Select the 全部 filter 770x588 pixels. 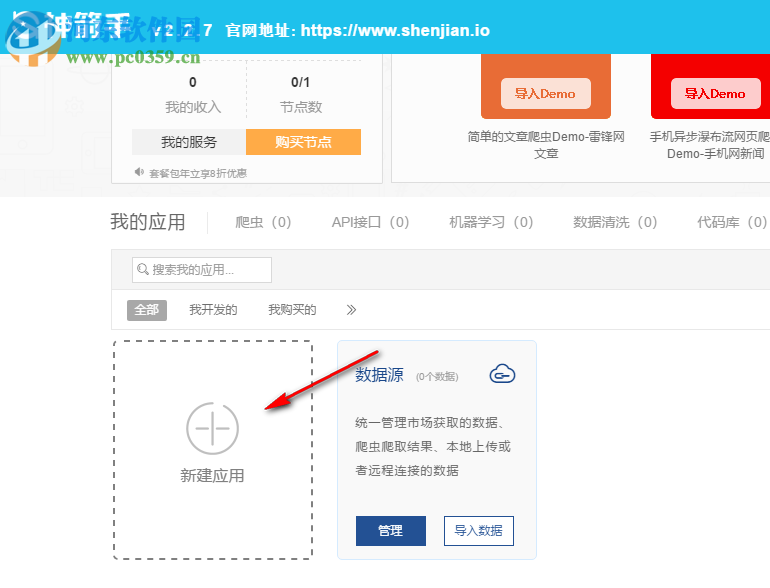coord(147,310)
